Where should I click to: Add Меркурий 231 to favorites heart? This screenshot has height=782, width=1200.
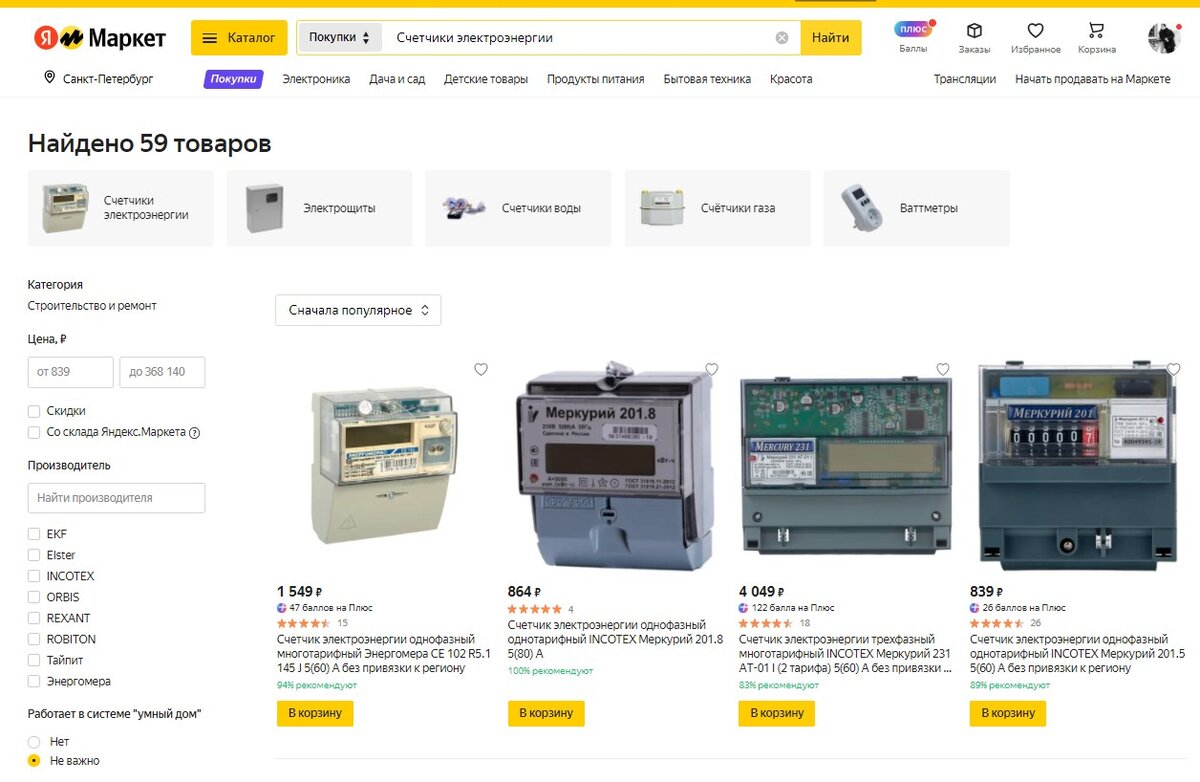[x=943, y=369]
